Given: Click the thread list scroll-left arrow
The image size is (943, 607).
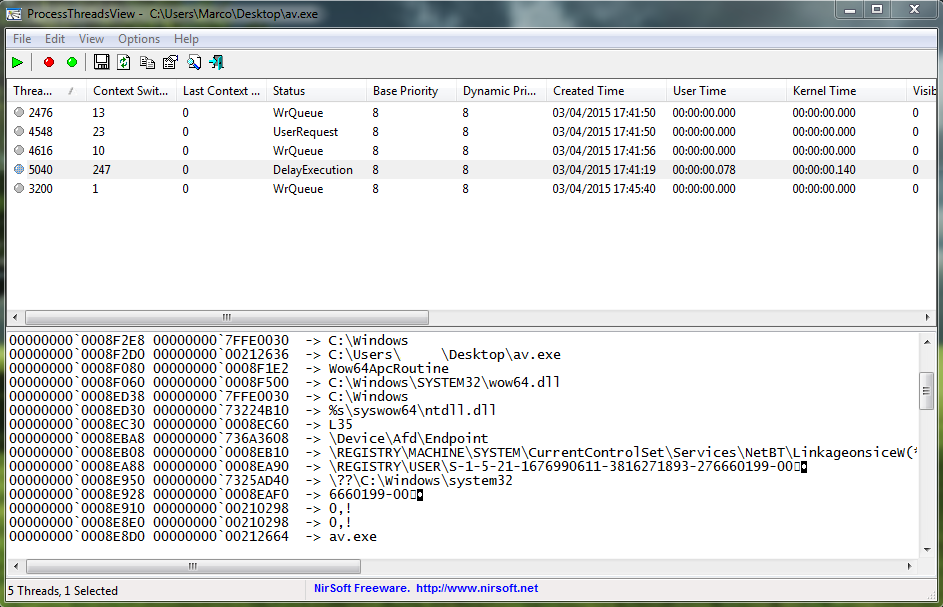Looking at the screenshot, I should [15, 317].
